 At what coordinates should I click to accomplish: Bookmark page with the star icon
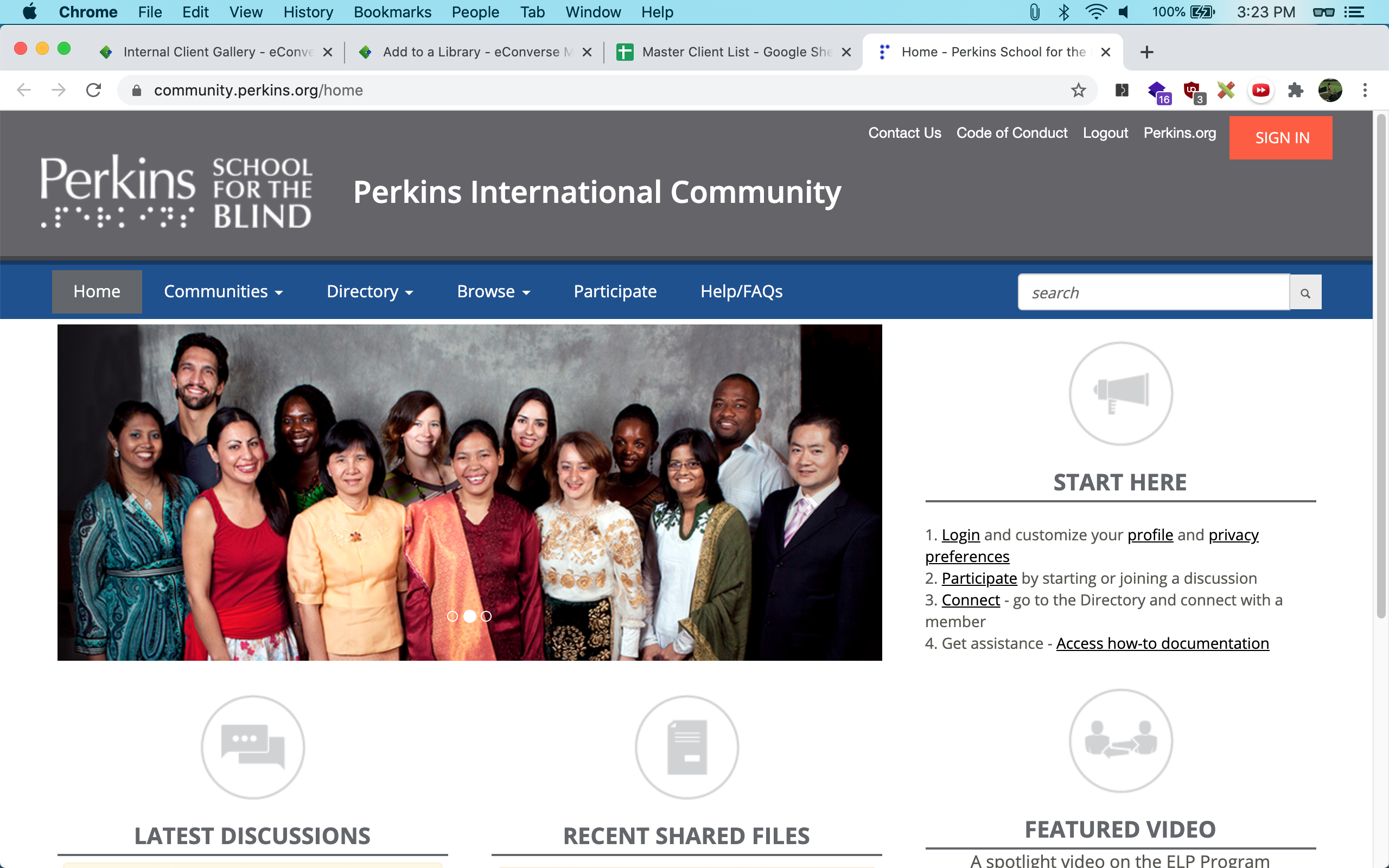(1078, 90)
